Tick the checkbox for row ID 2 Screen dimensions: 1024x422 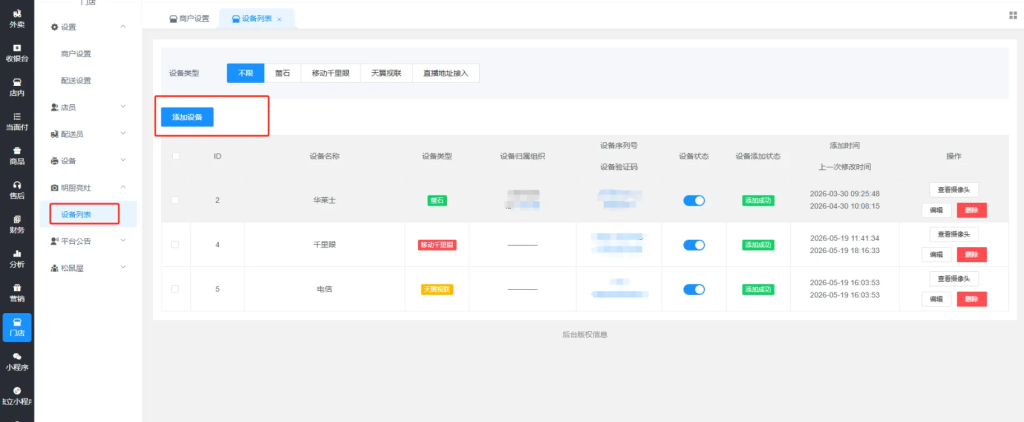(175, 201)
